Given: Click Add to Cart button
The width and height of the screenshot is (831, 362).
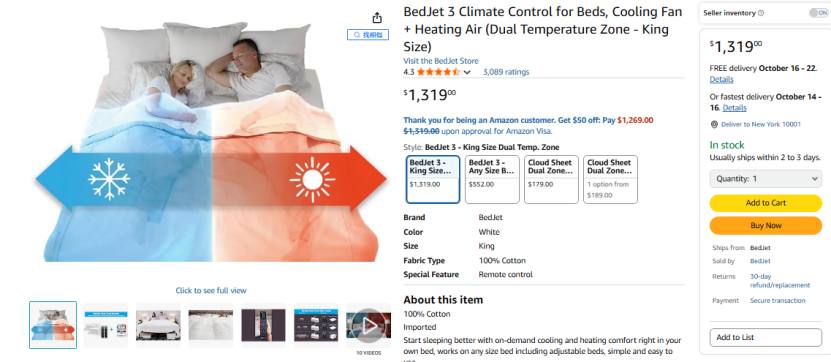Looking at the screenshot, I should pos(765,203).
